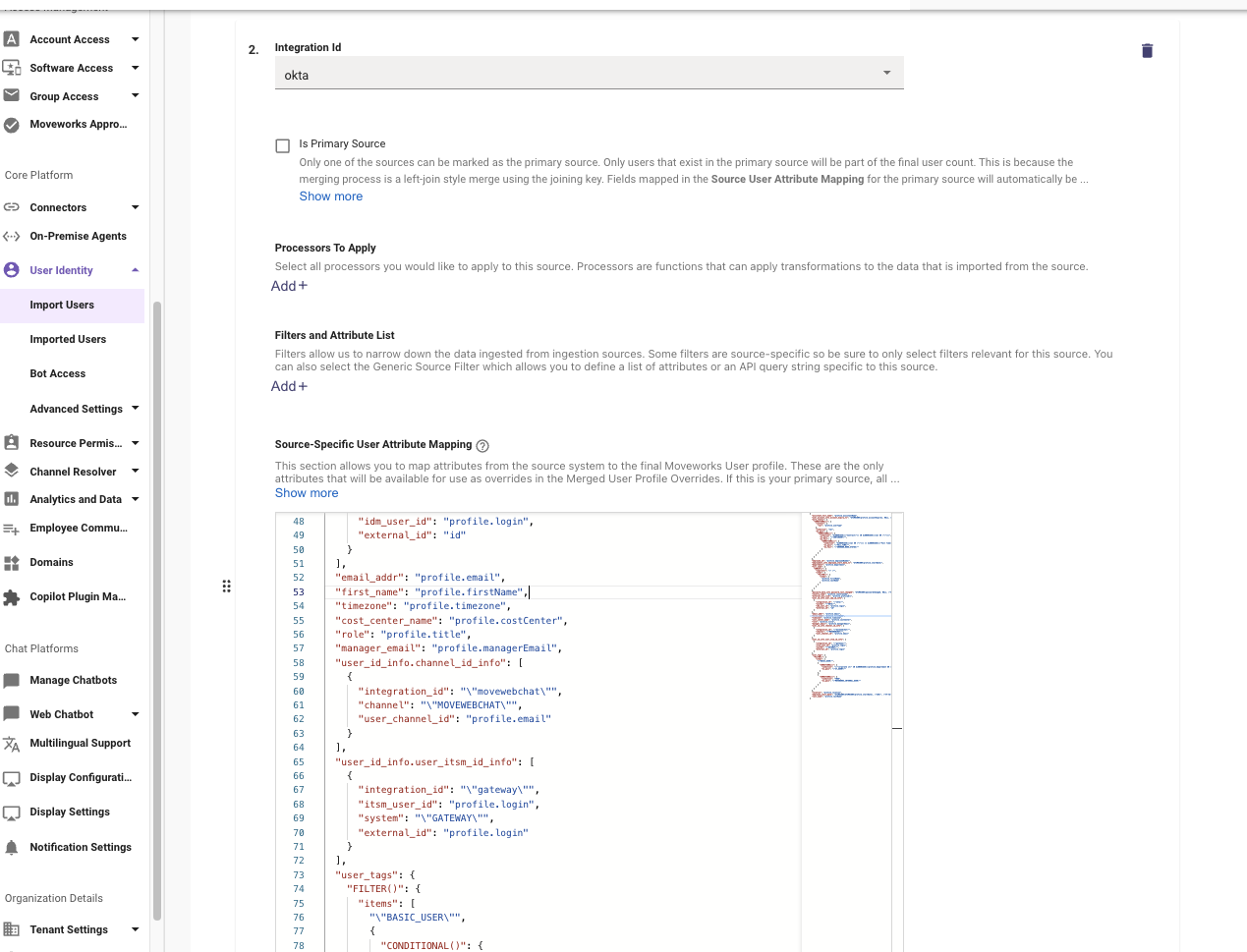Expand the Group Access menu arrow
The height and width of the screenshot is (952, 1247).
click(136, 95)
